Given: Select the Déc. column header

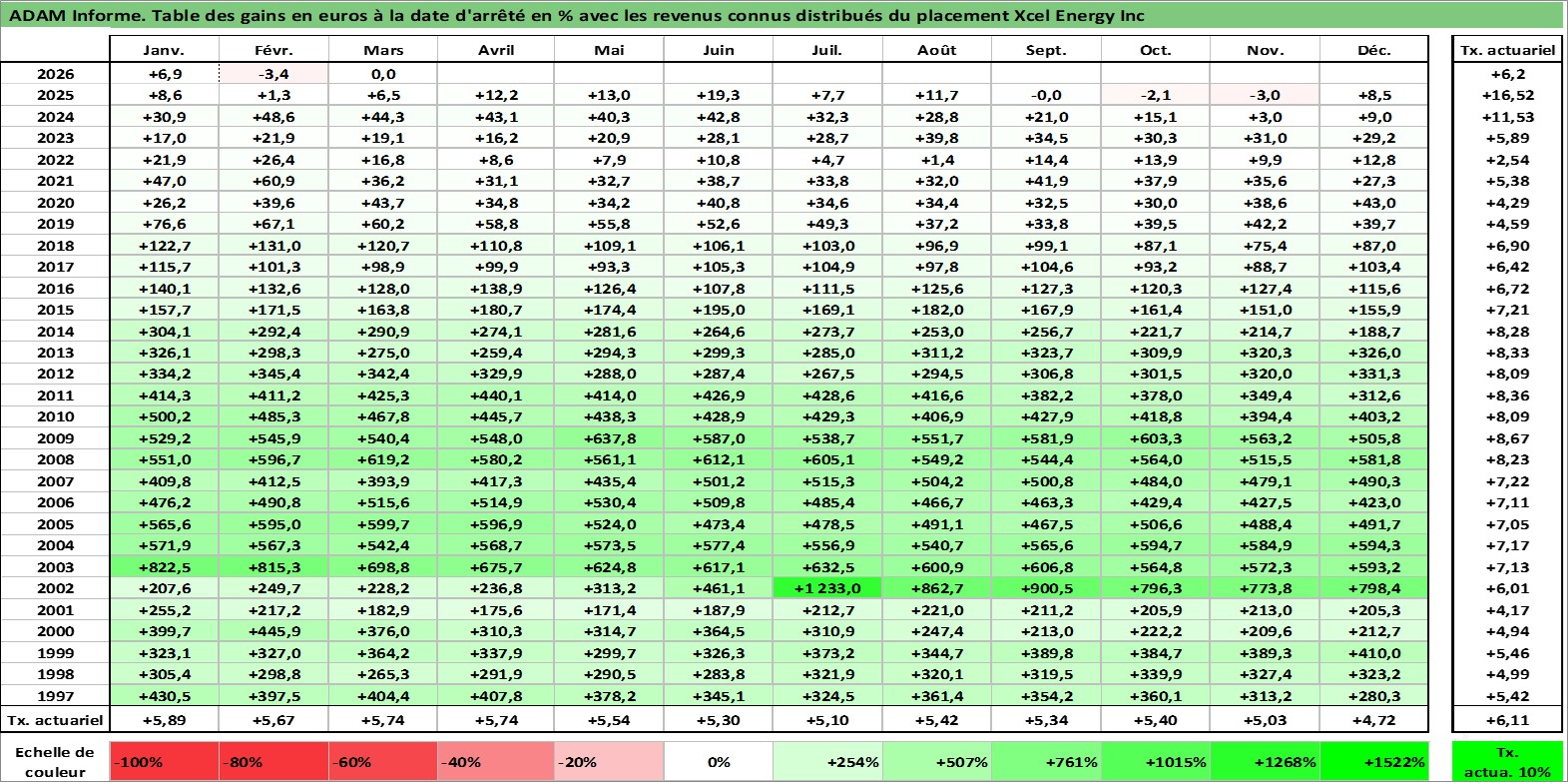Looking at the screenshot, I should coord(1374,50).
